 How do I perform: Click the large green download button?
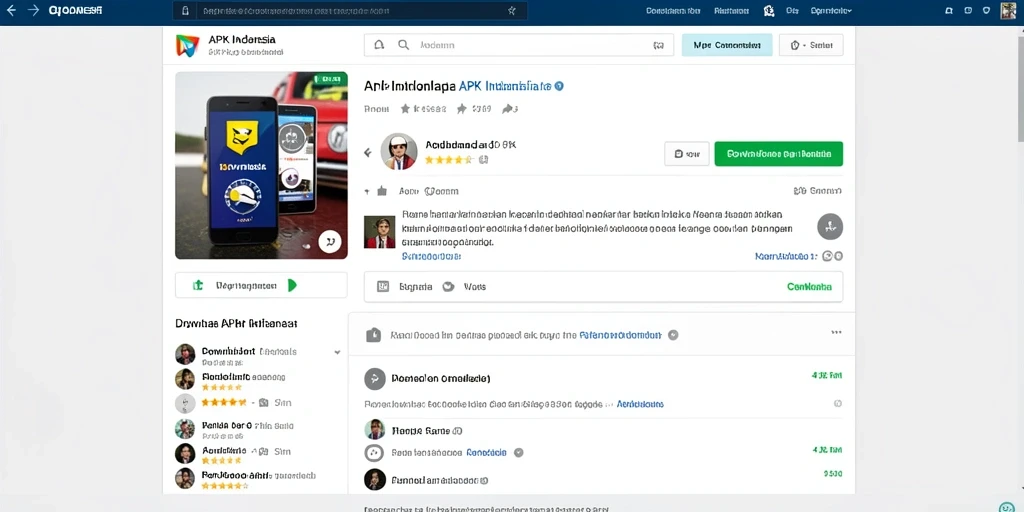778,154
